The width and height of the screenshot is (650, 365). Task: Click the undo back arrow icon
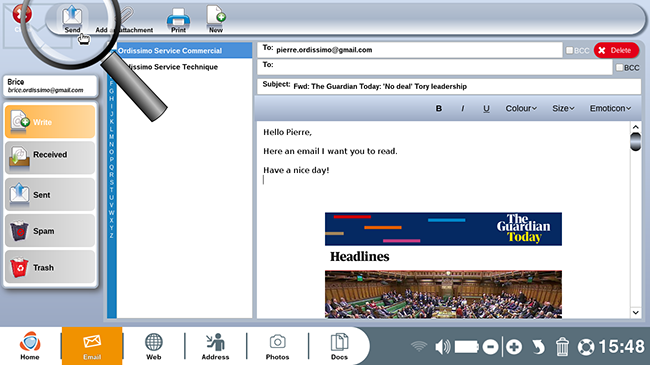click(x=538, y=347)
